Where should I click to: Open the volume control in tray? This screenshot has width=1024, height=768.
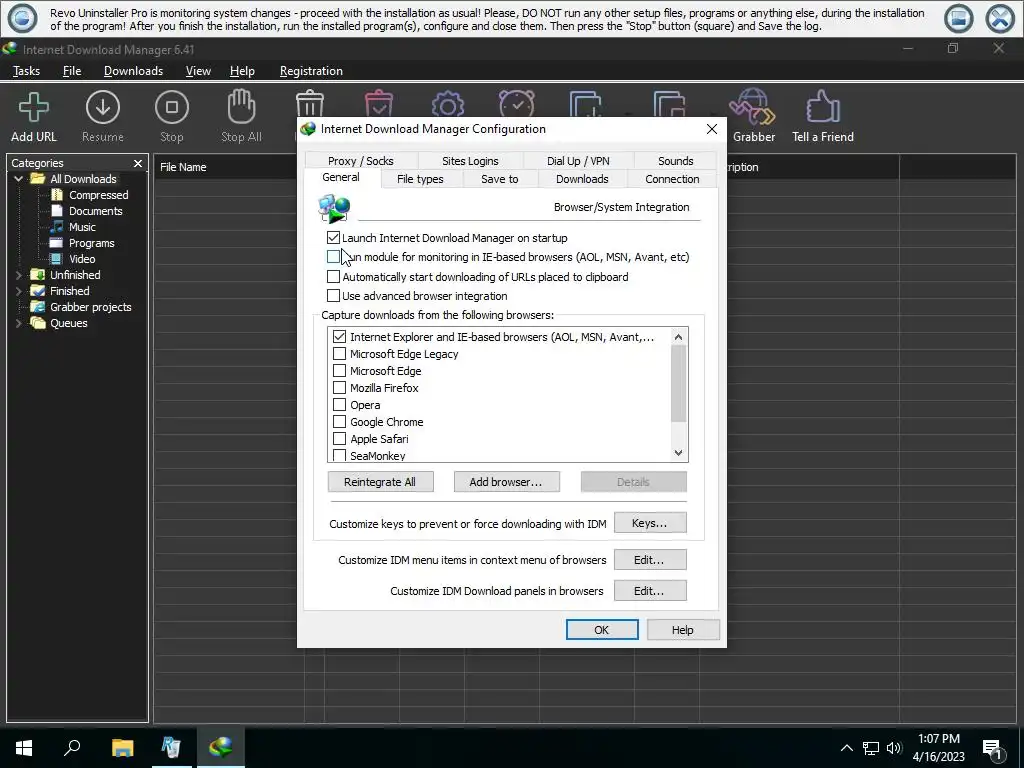[894, 748]
